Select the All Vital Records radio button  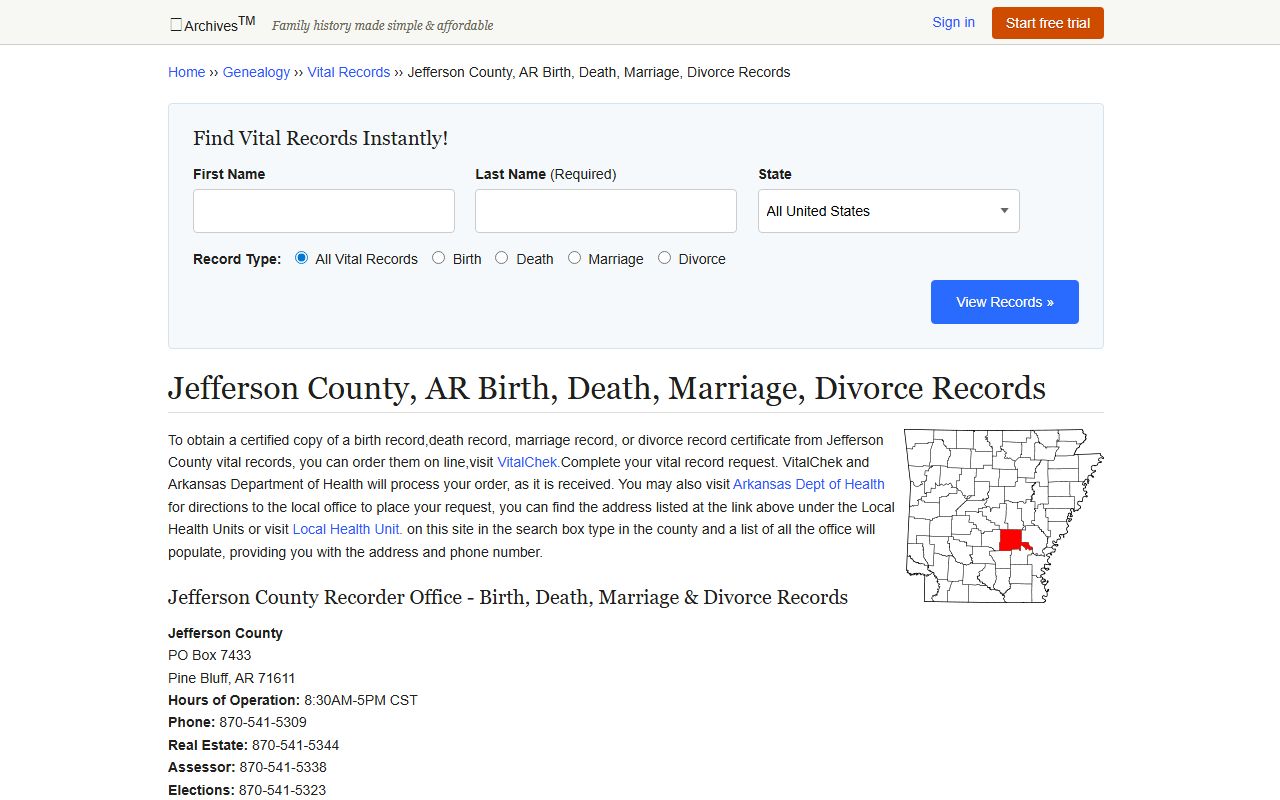302,258
